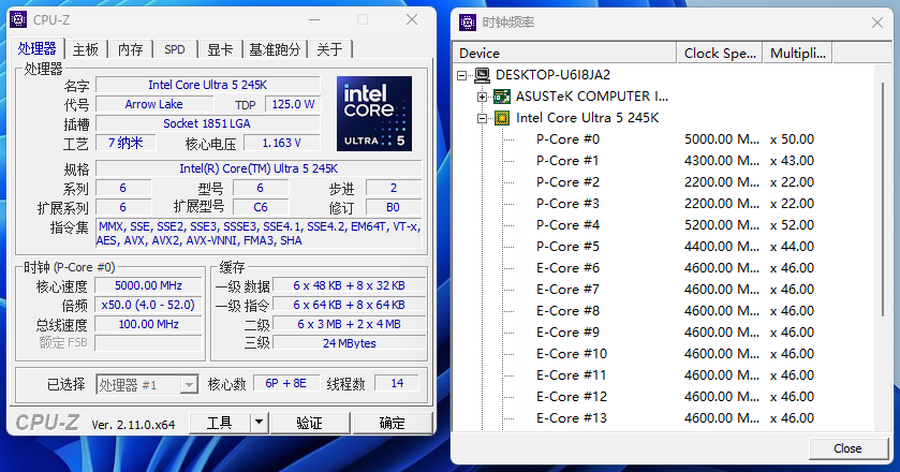
Task: Click the Close button in the clock window
Action: click(848, 448)
